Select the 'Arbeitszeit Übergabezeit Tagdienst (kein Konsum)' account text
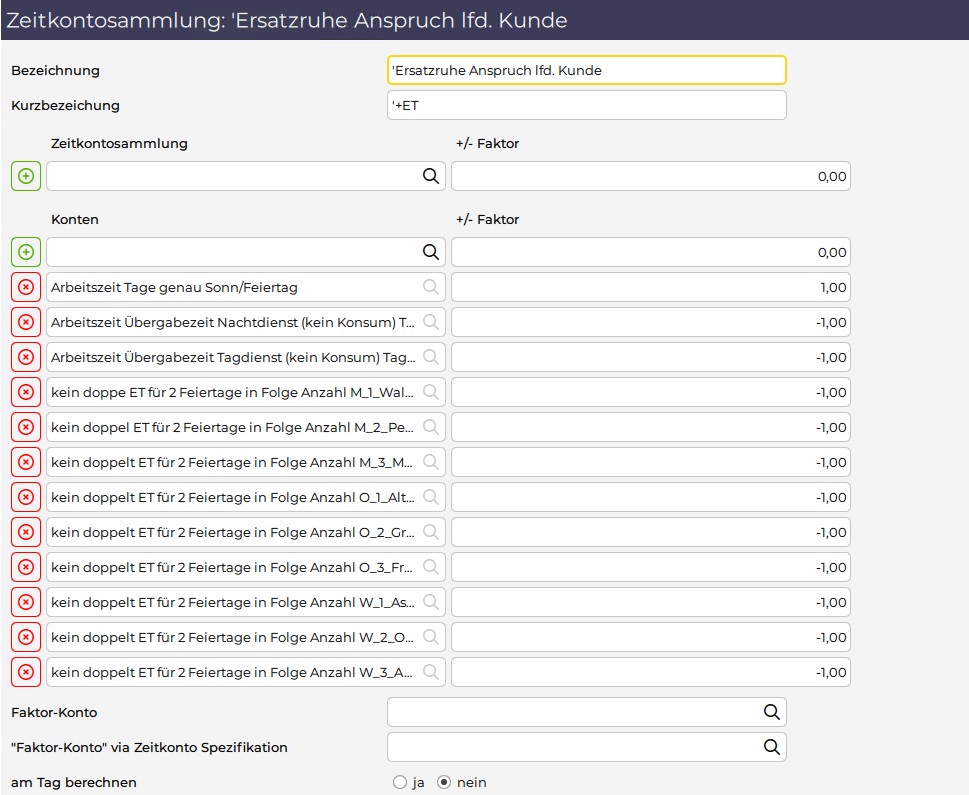This screenshot has height=795, width=969. click(x=233, y=357)
